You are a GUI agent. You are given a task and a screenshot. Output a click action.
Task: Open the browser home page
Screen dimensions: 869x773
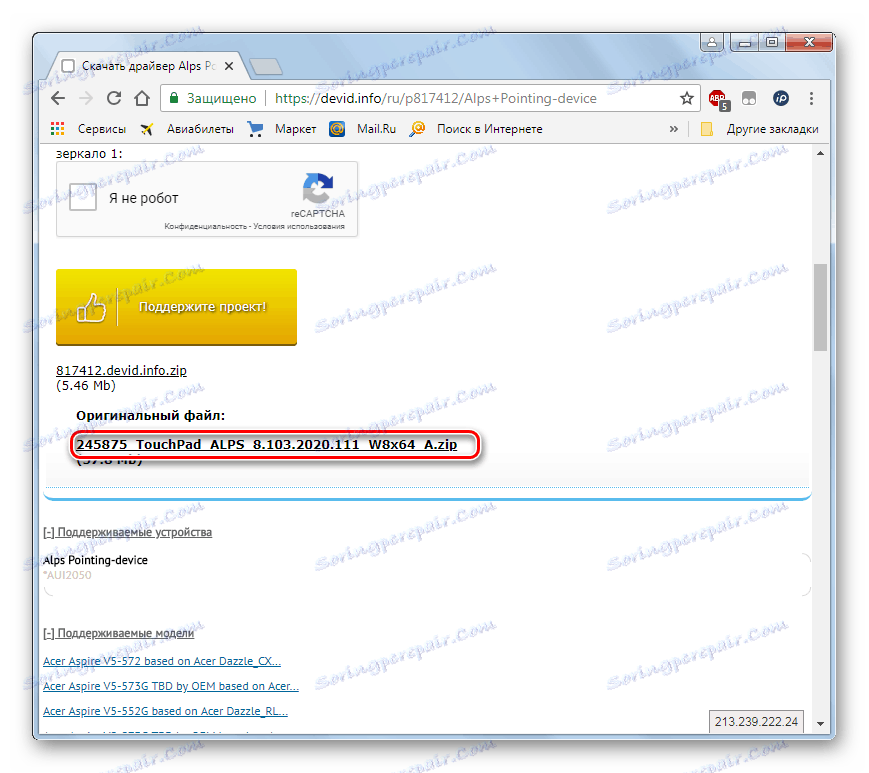[142, 99]
